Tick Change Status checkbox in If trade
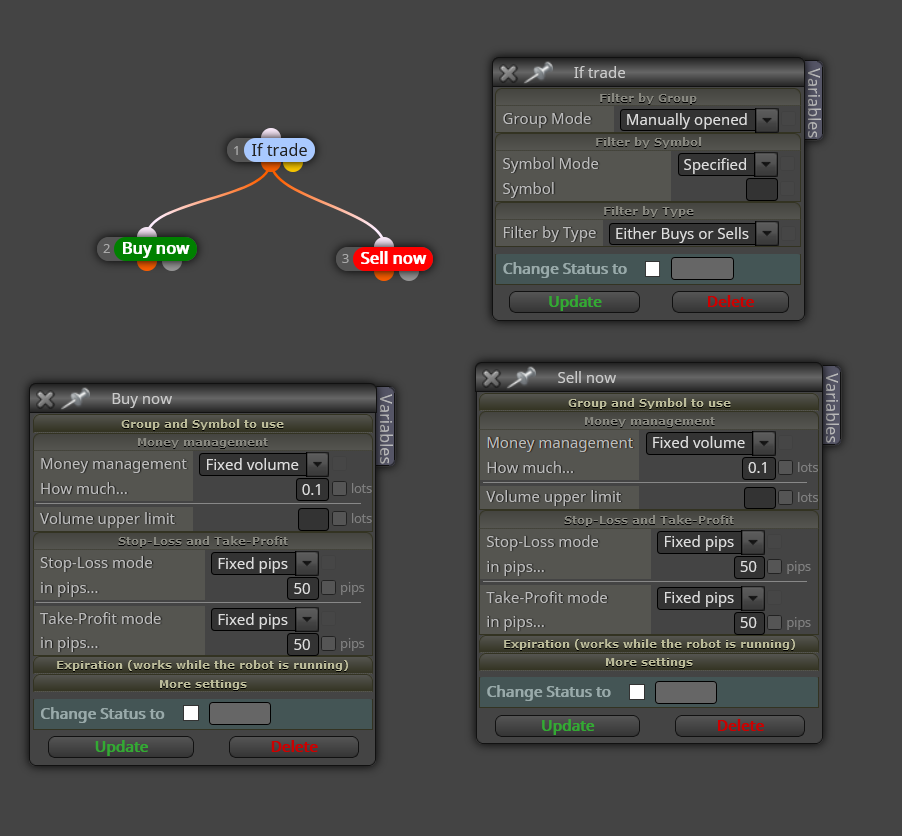This screenshot has height=836, width=902. [x=652, y=269]
